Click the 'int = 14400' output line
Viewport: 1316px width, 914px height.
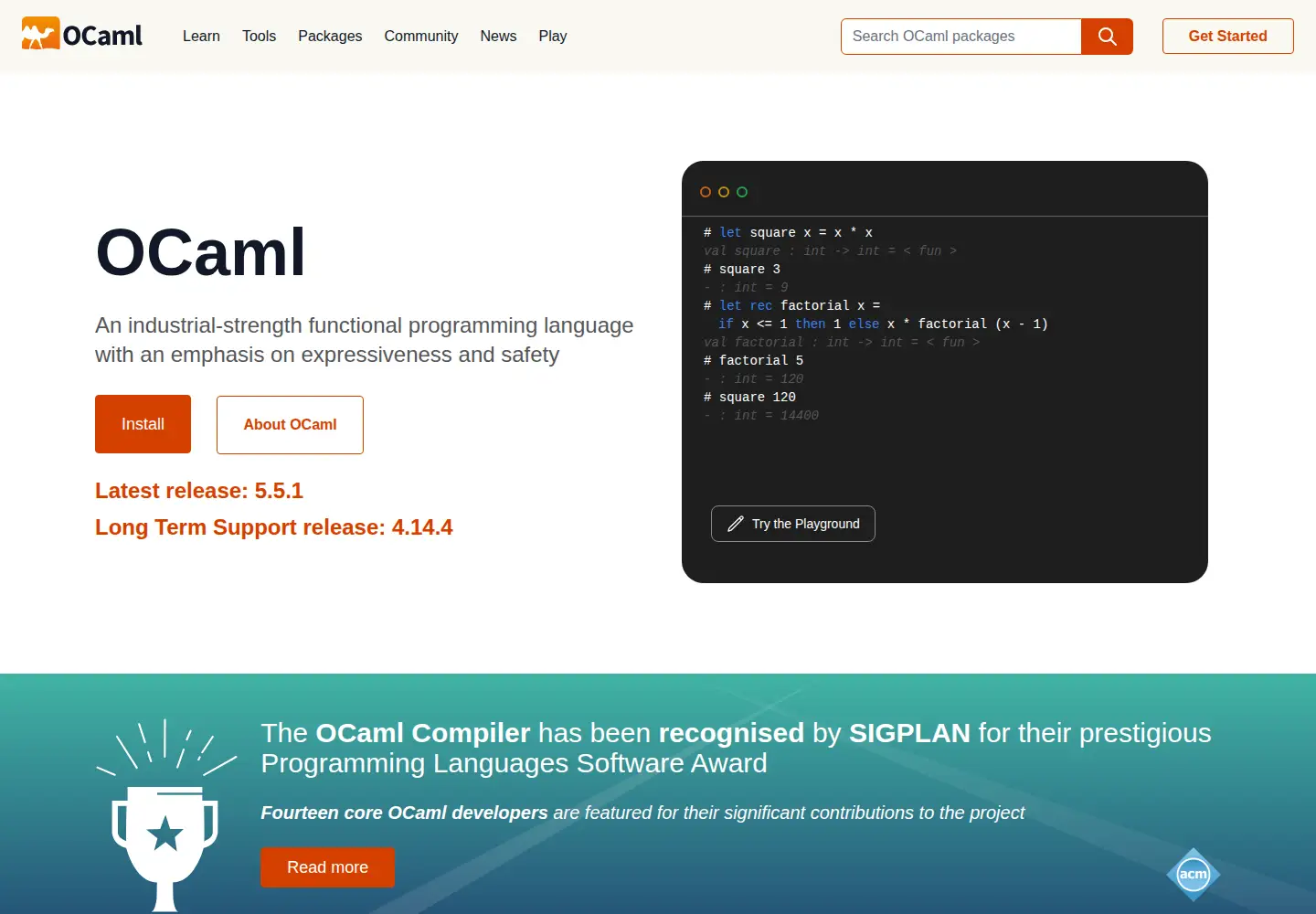click(x=761, y=415)
